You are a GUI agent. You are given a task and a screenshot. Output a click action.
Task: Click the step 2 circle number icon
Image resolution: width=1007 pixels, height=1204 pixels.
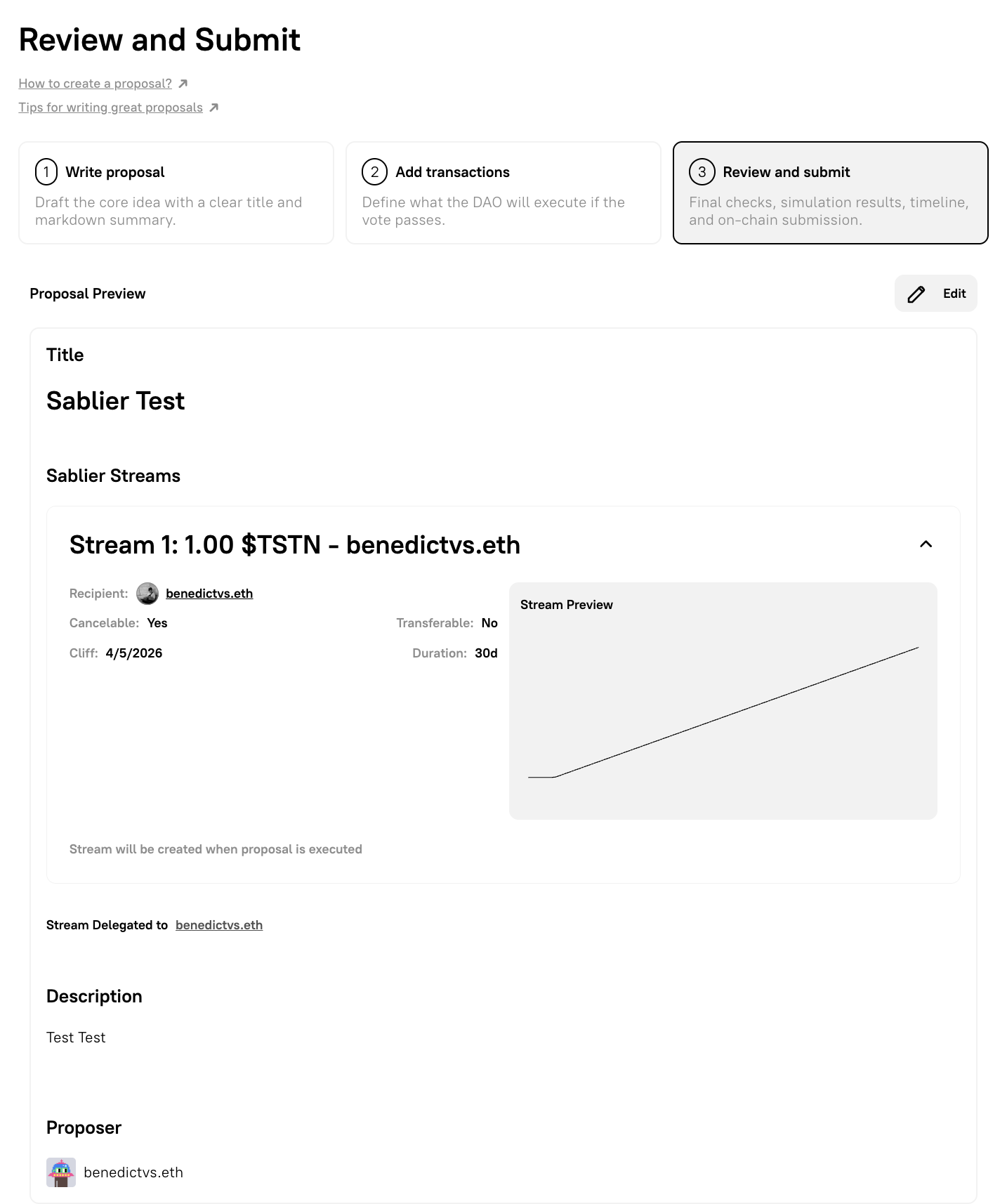(x=374, y=172)
